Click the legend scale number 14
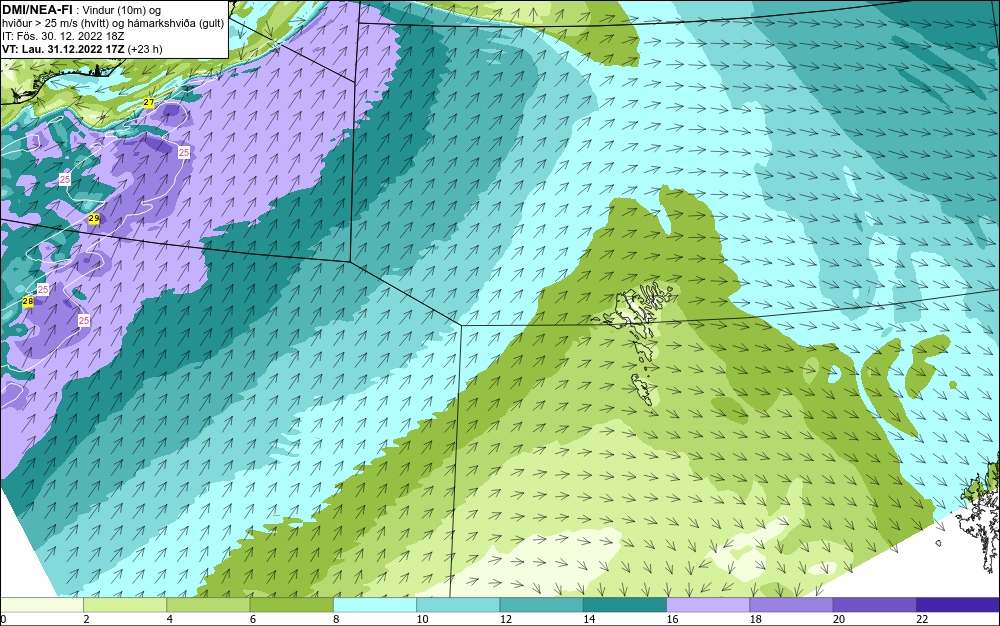Image resolution: width=1000 pixels, height=626 pixels. pyautogui.click(x=589, y=619)
